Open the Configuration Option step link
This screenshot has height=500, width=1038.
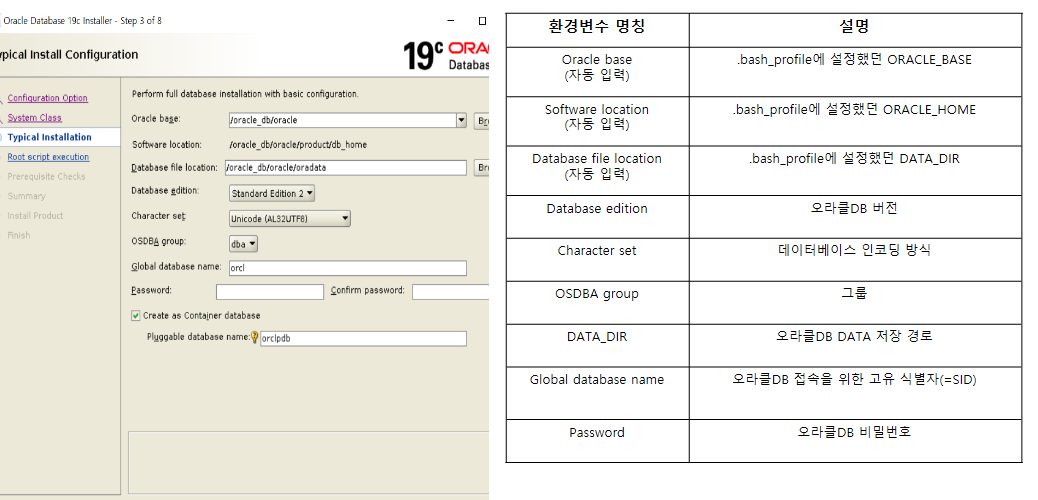[47, 98]
